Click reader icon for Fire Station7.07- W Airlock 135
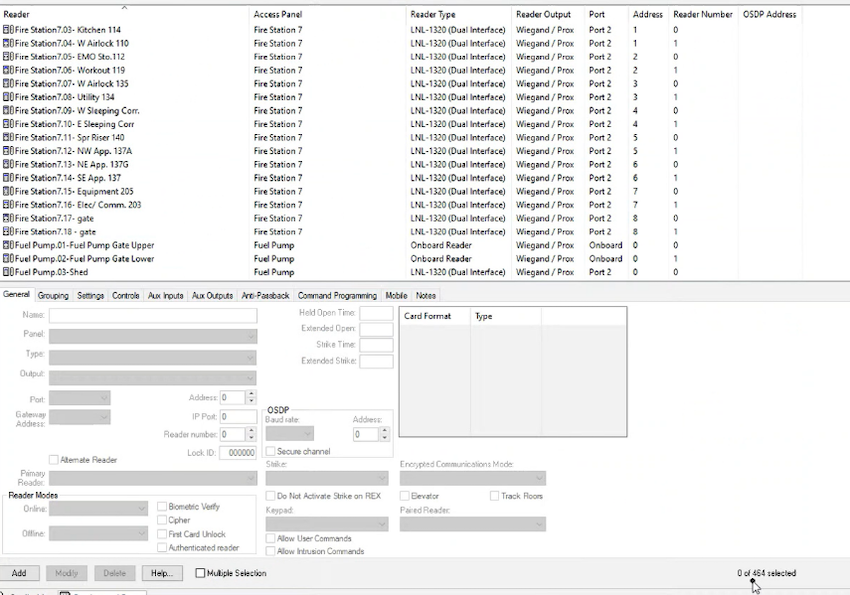850x595 pixels. [8, 84]
